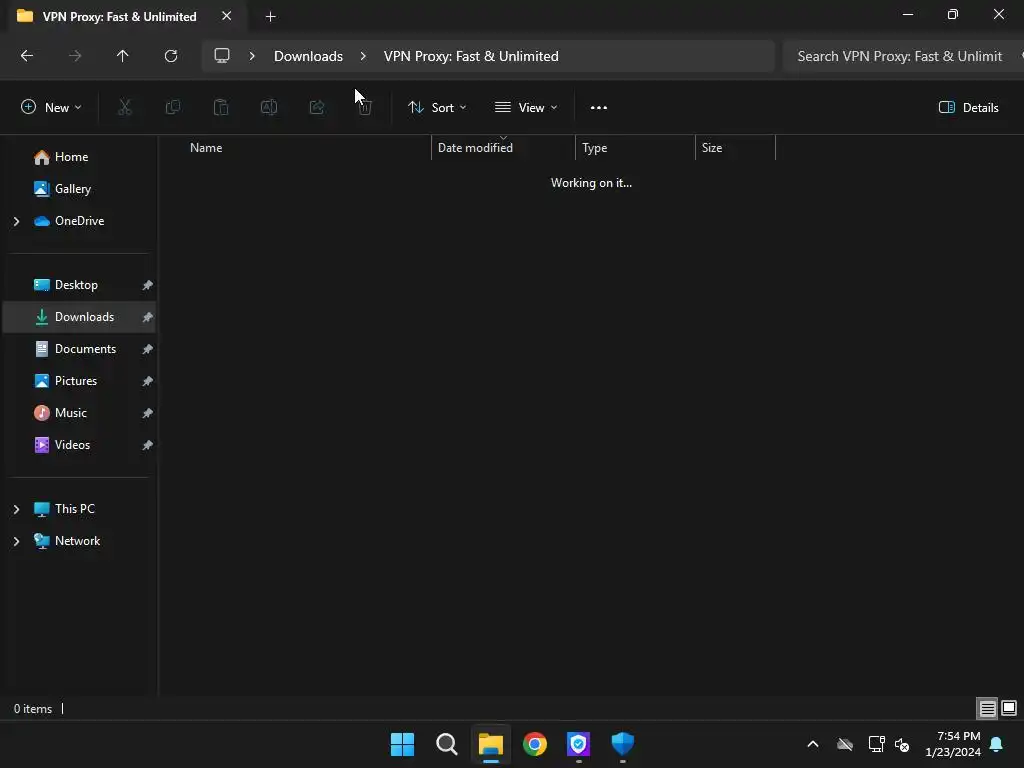Click the Paste clipboard icon
This screenshot has width=1024, height=768.
tap(221, 107)
